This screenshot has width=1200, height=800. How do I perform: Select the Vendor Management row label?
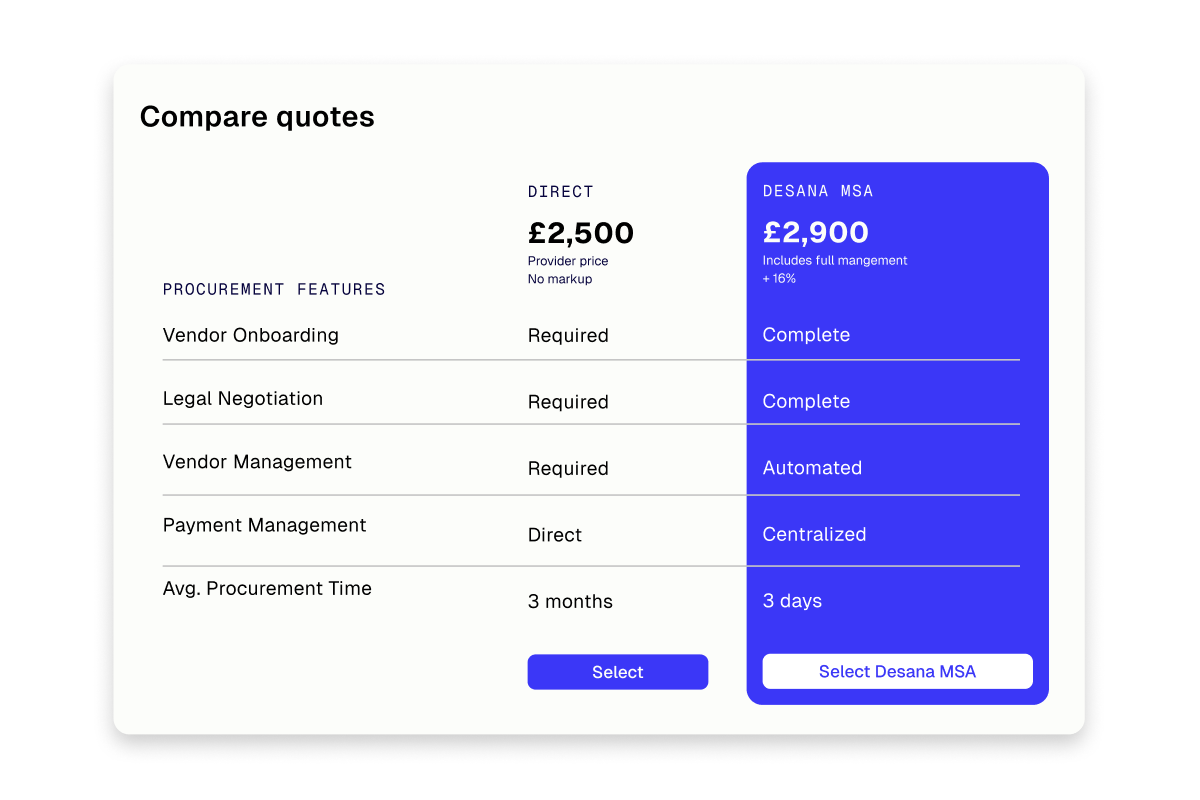257,462
